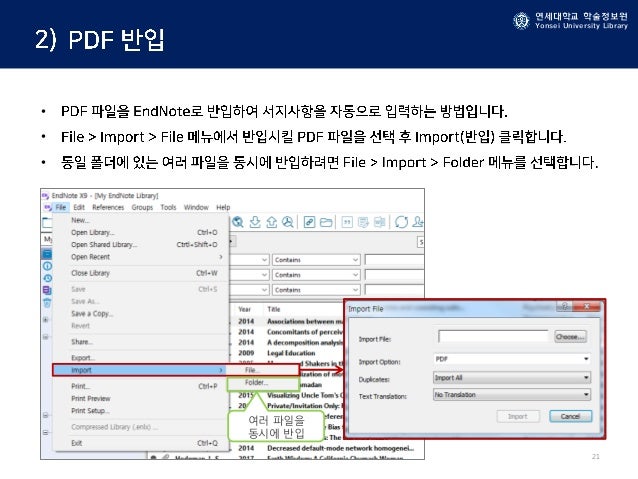Expand the group set below the Trash icon
638x479 pixels.
click(46, 320)
